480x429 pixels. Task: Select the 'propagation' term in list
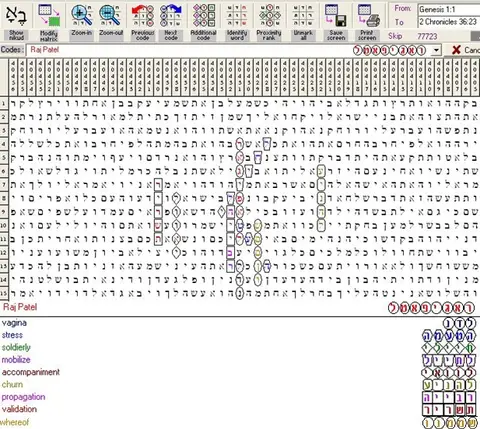23,397
